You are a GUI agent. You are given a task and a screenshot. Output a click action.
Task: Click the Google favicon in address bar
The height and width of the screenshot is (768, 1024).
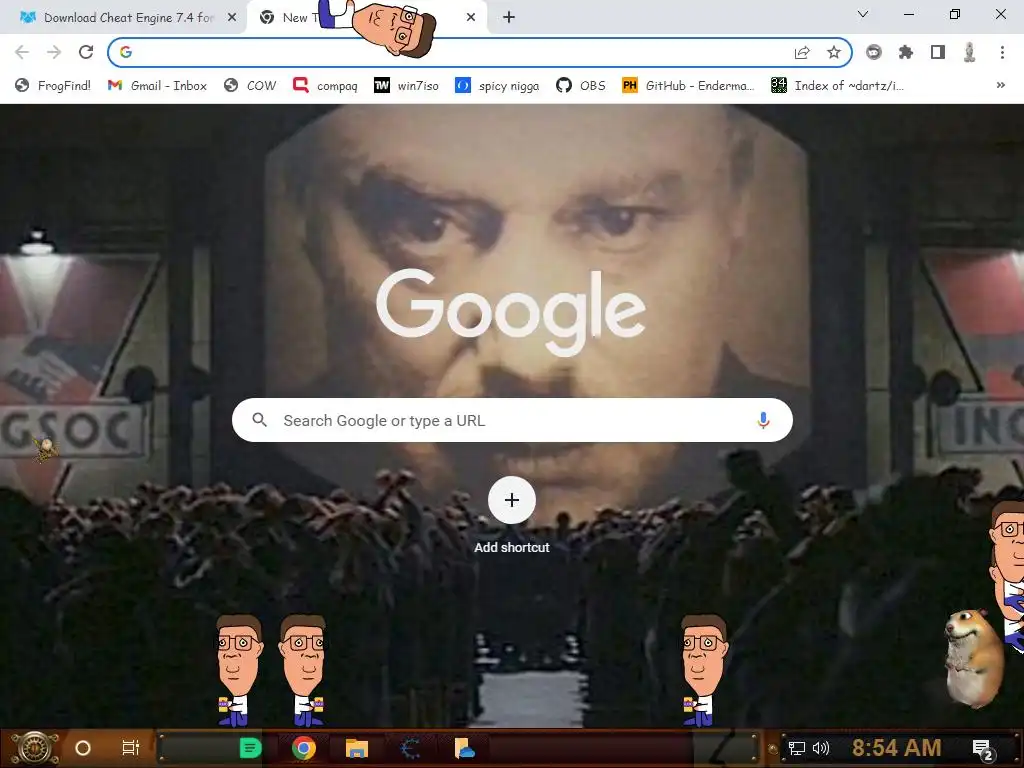tap(126, 52)
